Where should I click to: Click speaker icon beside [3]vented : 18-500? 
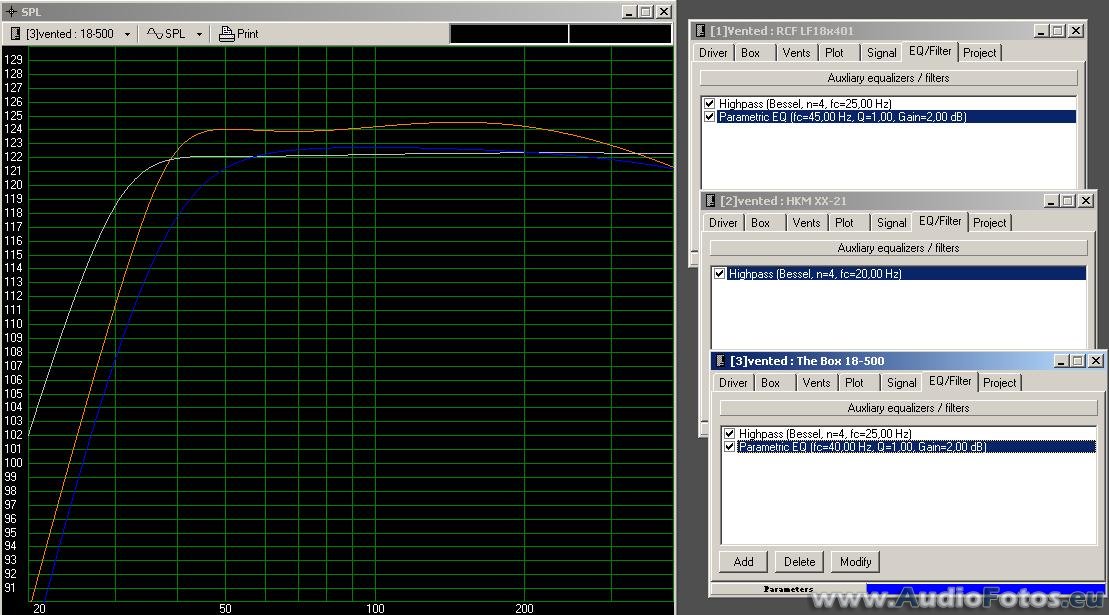tap(15, 33)
